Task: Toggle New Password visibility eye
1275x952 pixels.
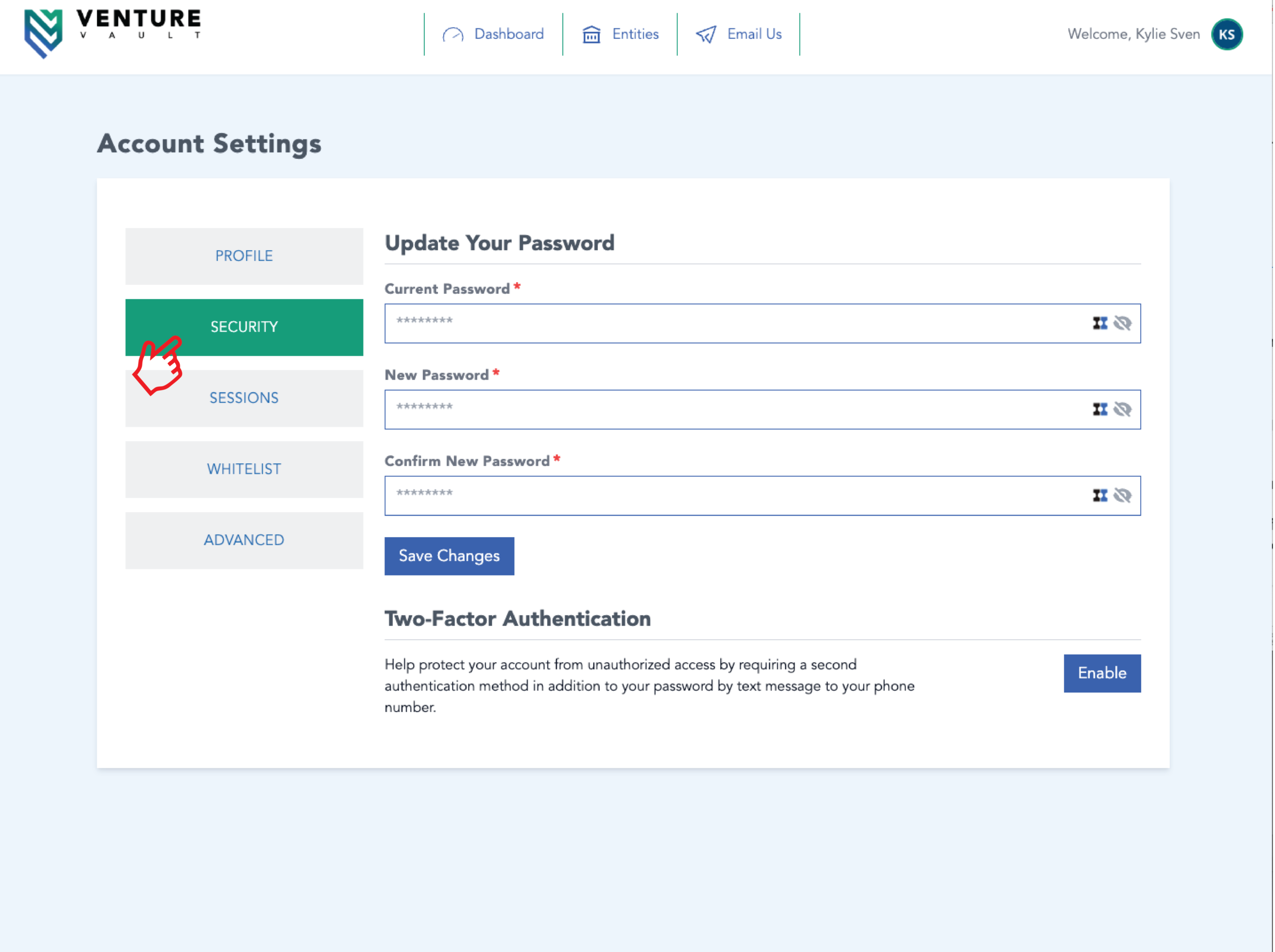Action: click(x=1122, y=409)
